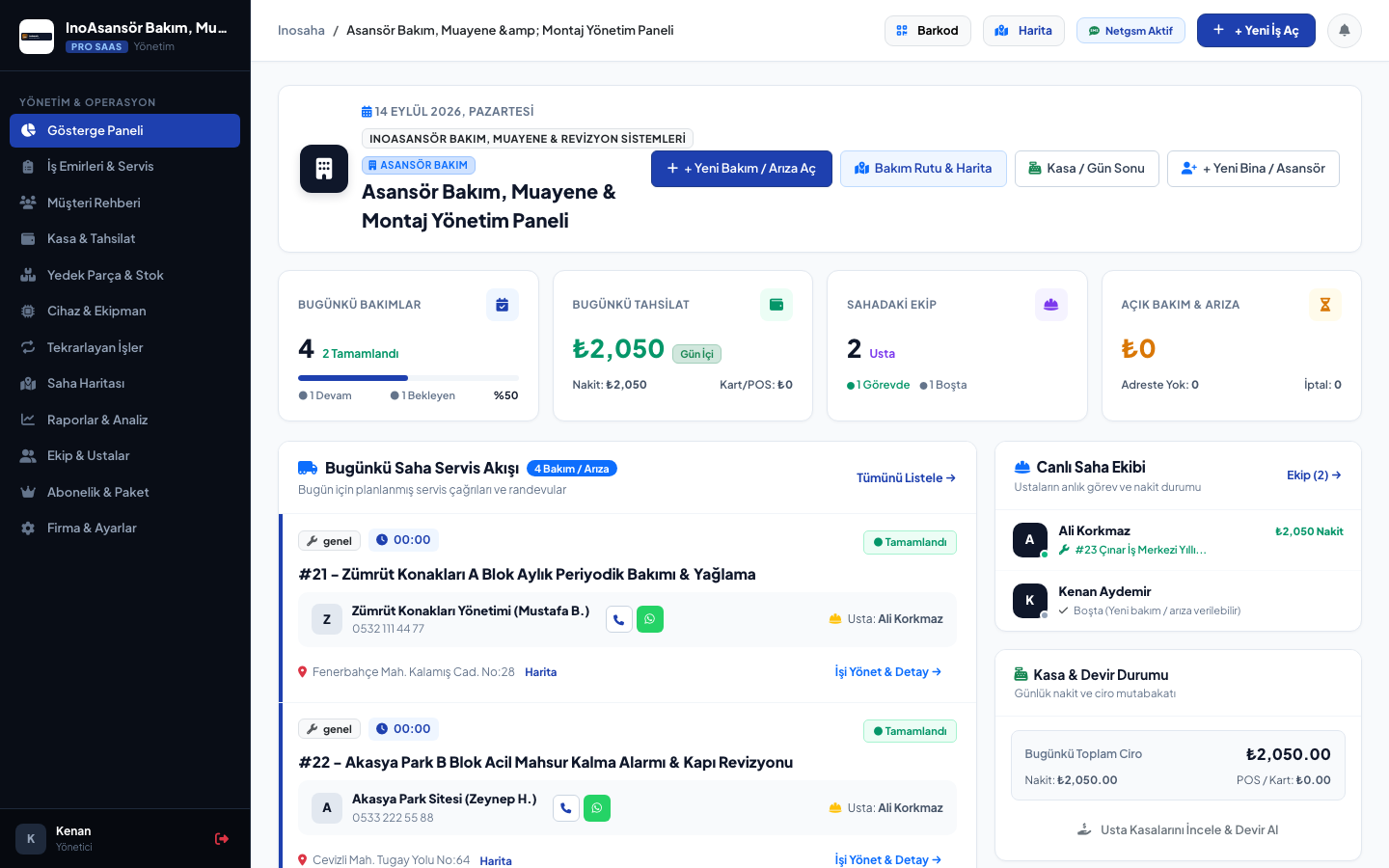Open Firma & Ayarlar settings
Image resolution: width=1389 pixels, height=868 pixels.
pyautogui.click(x=125, y=529)
